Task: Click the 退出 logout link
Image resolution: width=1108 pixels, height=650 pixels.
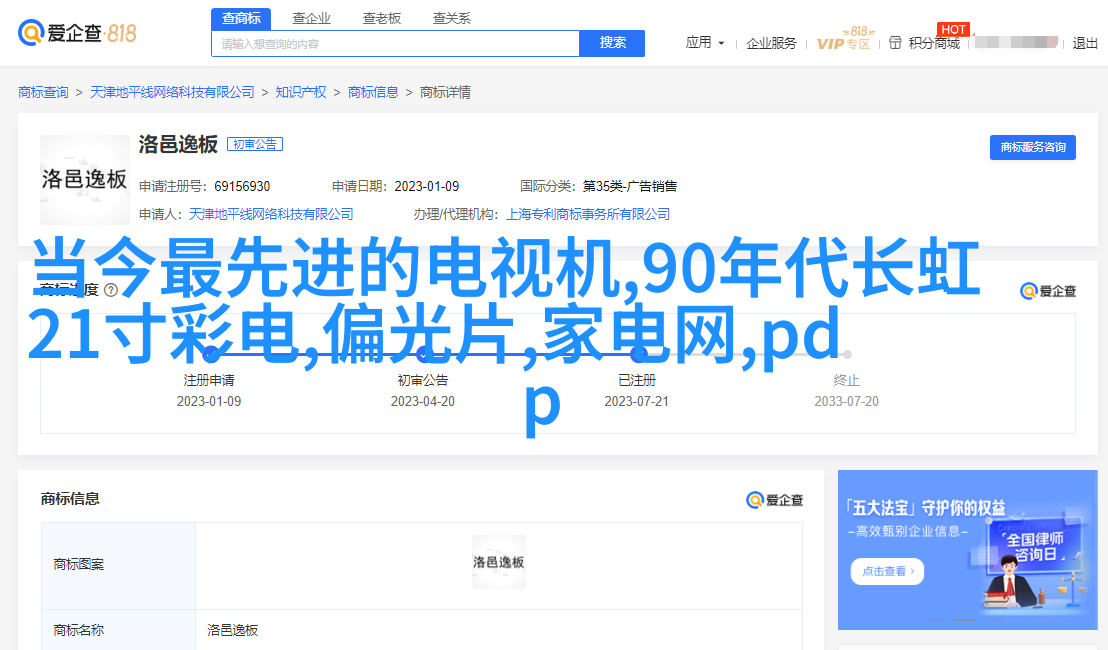Action: click(1085, 44)
